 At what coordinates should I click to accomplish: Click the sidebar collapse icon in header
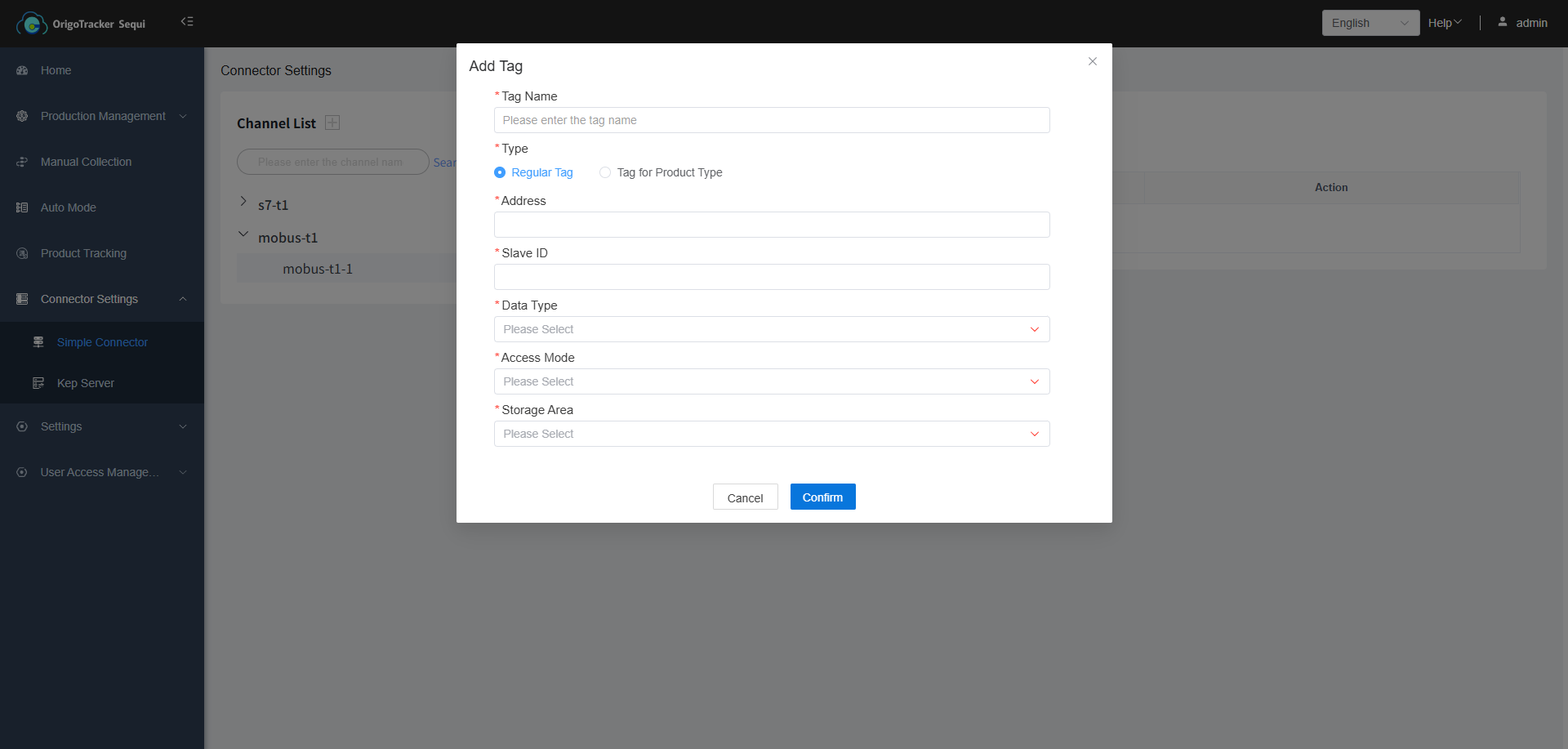(187, 21)
